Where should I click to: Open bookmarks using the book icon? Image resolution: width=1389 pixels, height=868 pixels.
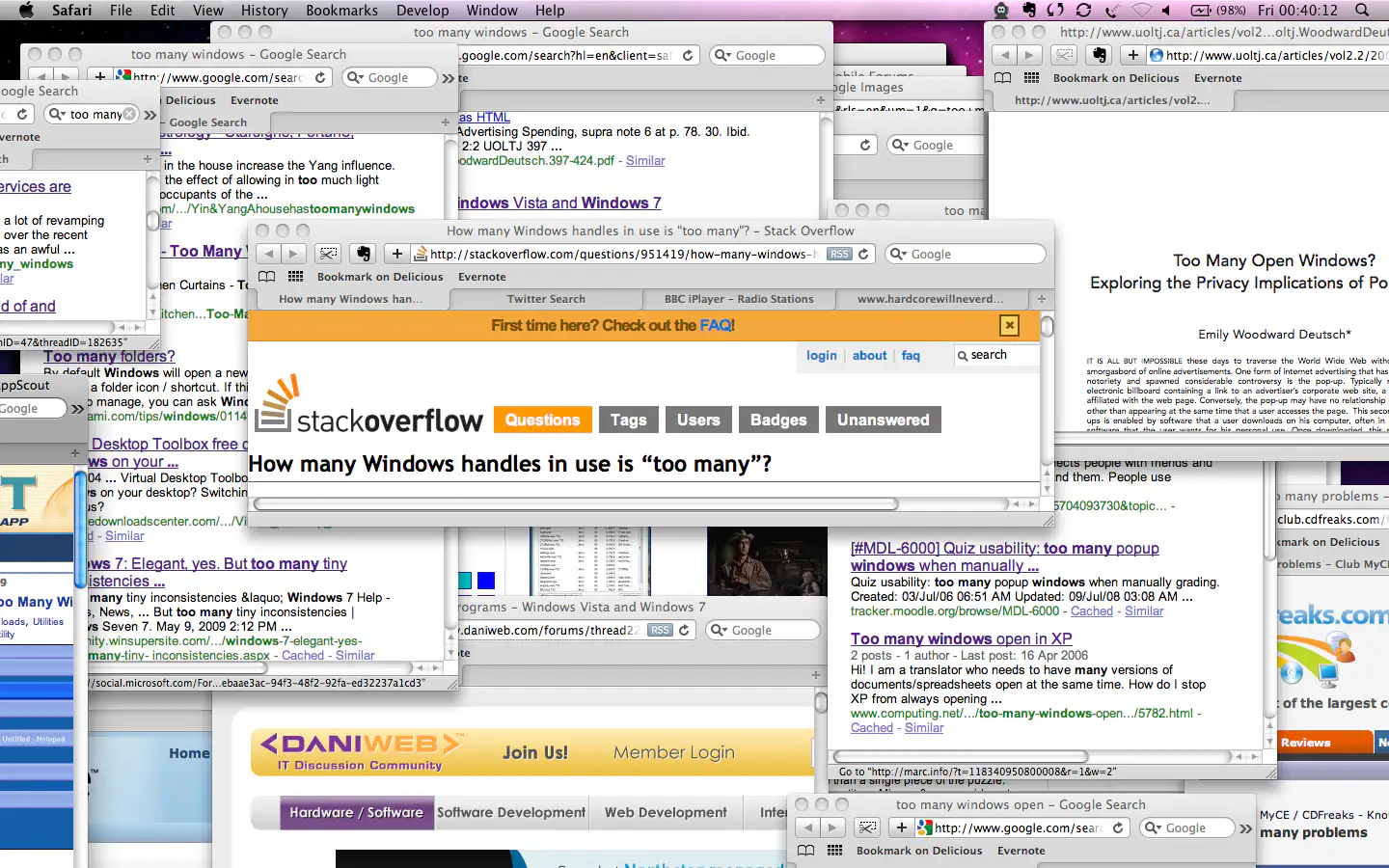click(x=266, y=276)
